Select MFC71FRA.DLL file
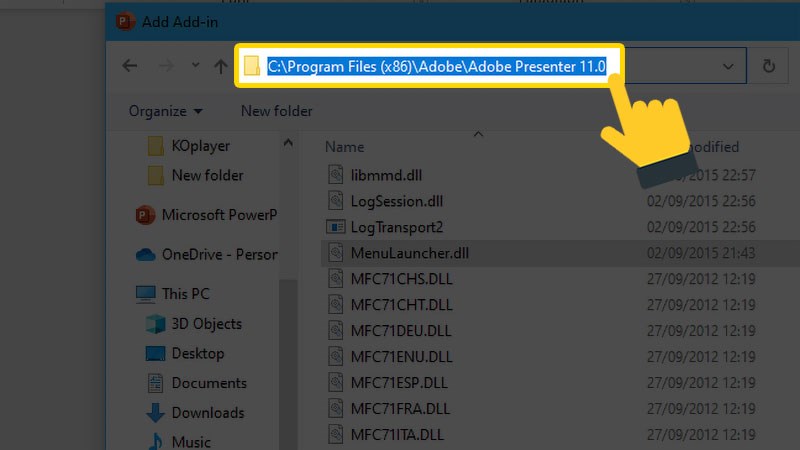Image resolution: width=800 pixels, height=450 pixels. point(400,409)
